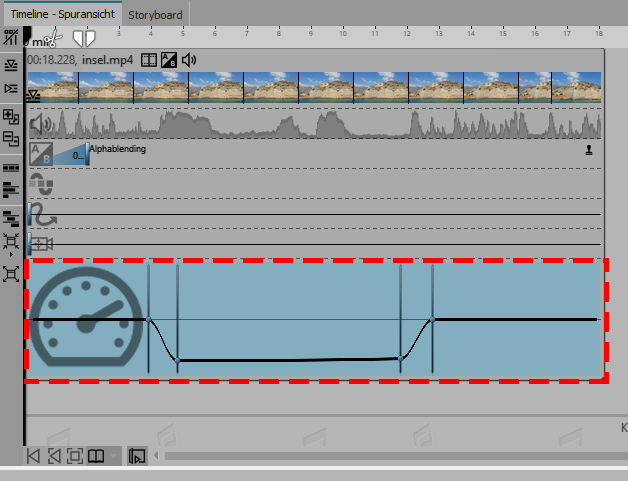Click the expand tracks icon in left toolbar
The image size is (628, 481).
click(11, 88)
